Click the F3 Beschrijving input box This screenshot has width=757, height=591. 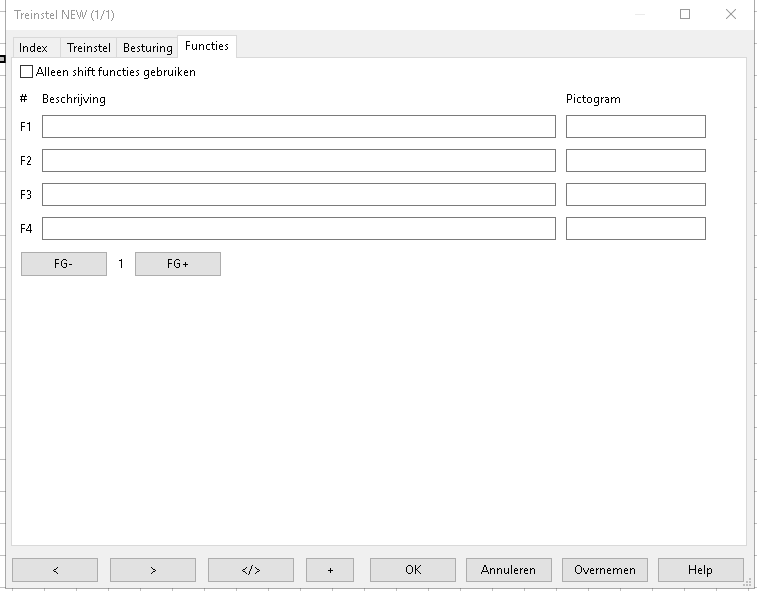coord(298,194)
